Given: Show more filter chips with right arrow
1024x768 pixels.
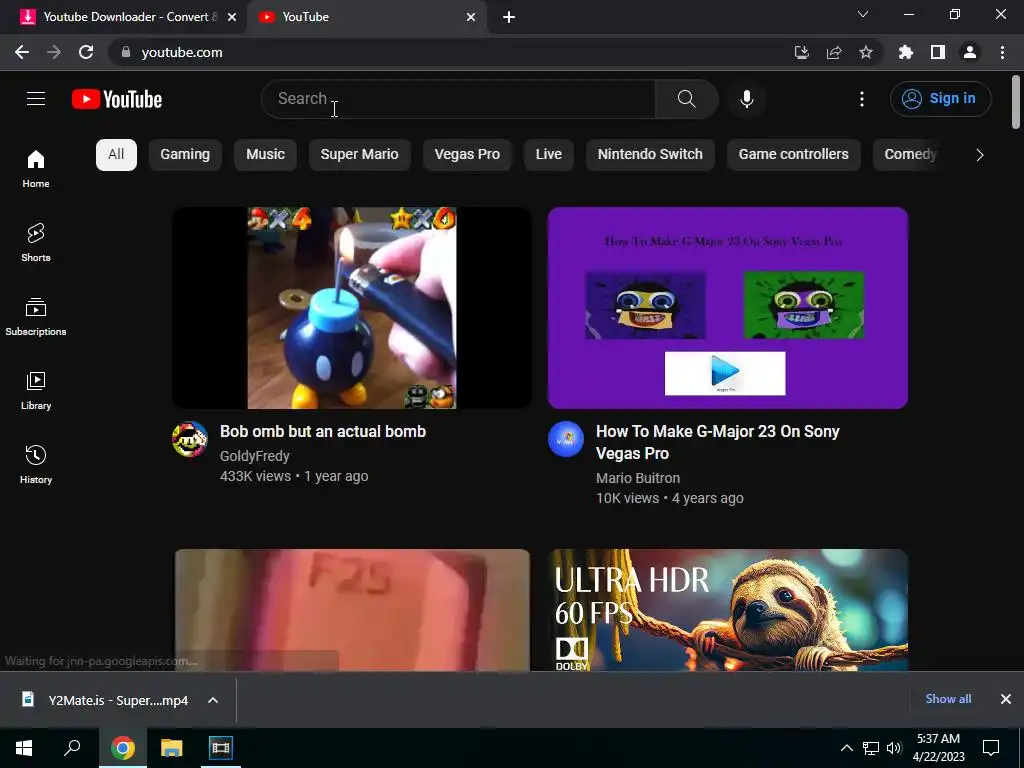Looking at the screenshot, I should click(x=979, y=155).
